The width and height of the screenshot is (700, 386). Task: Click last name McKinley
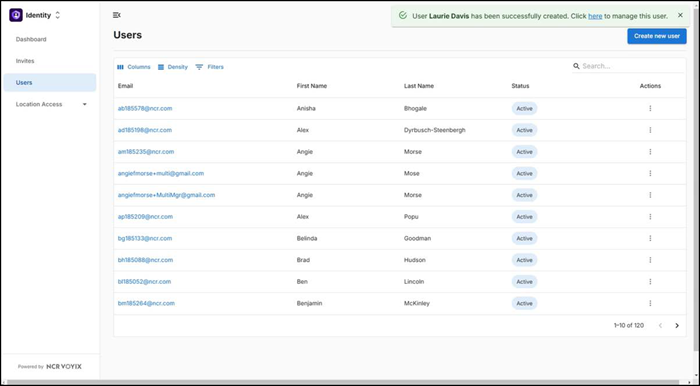pyautogui.click(x=417, y=303)
